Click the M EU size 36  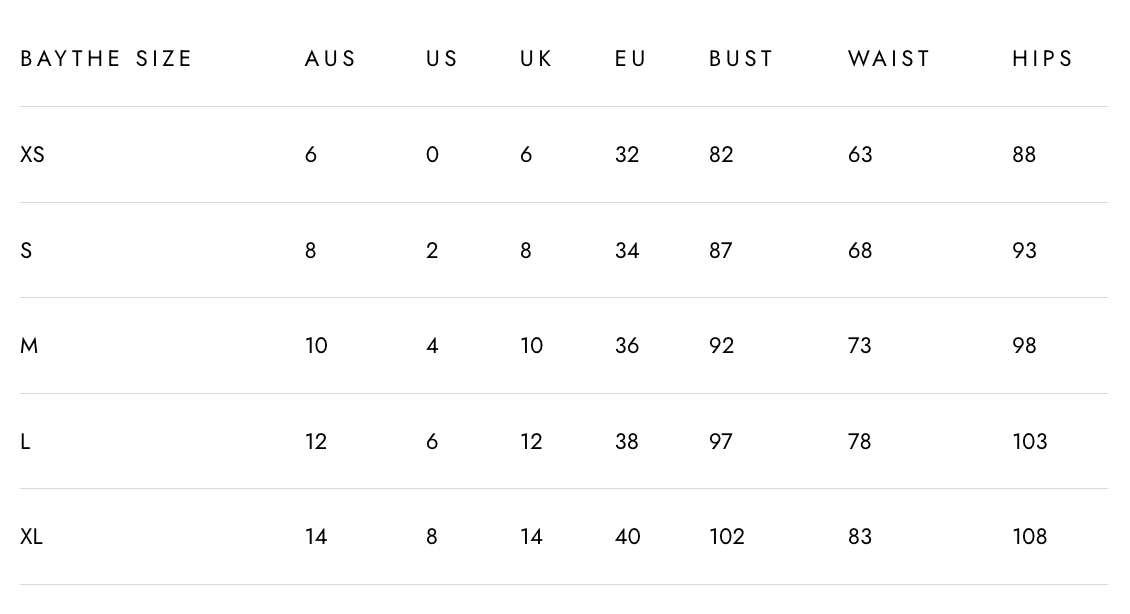point(627,346)
